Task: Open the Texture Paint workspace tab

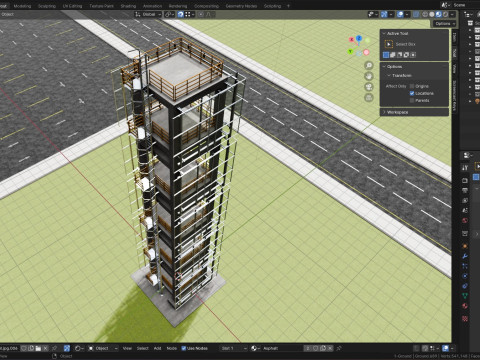Action: click(x=101, y=6)
